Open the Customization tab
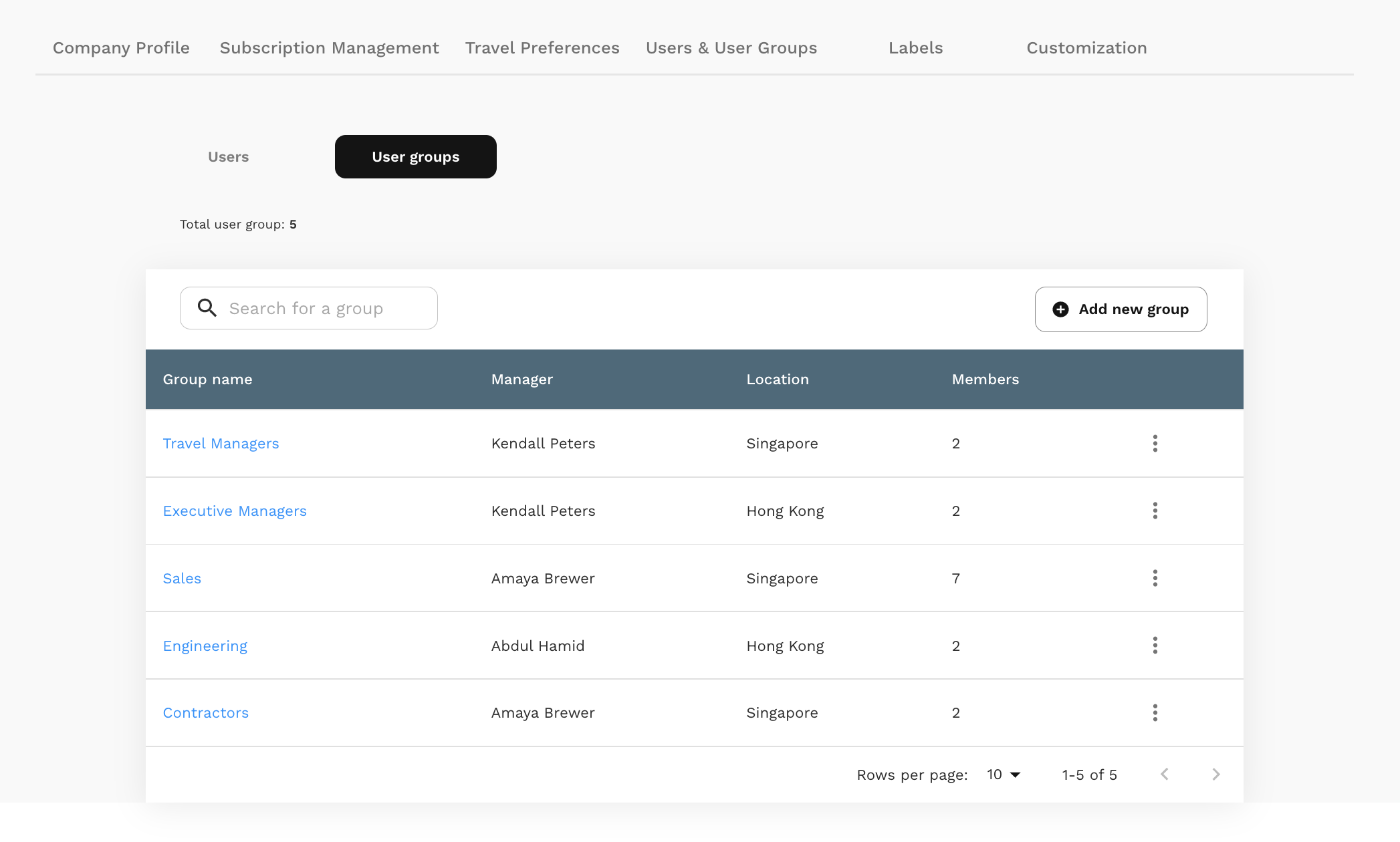Viewport: 1400px width, 842px height. [1086, 48]
